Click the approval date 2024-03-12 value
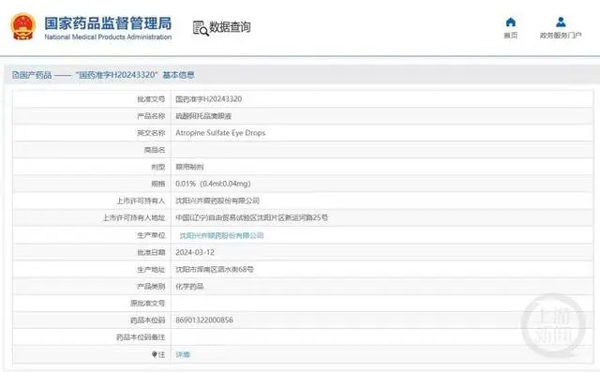This screenshot has height=372, width=600. (195, 252)
